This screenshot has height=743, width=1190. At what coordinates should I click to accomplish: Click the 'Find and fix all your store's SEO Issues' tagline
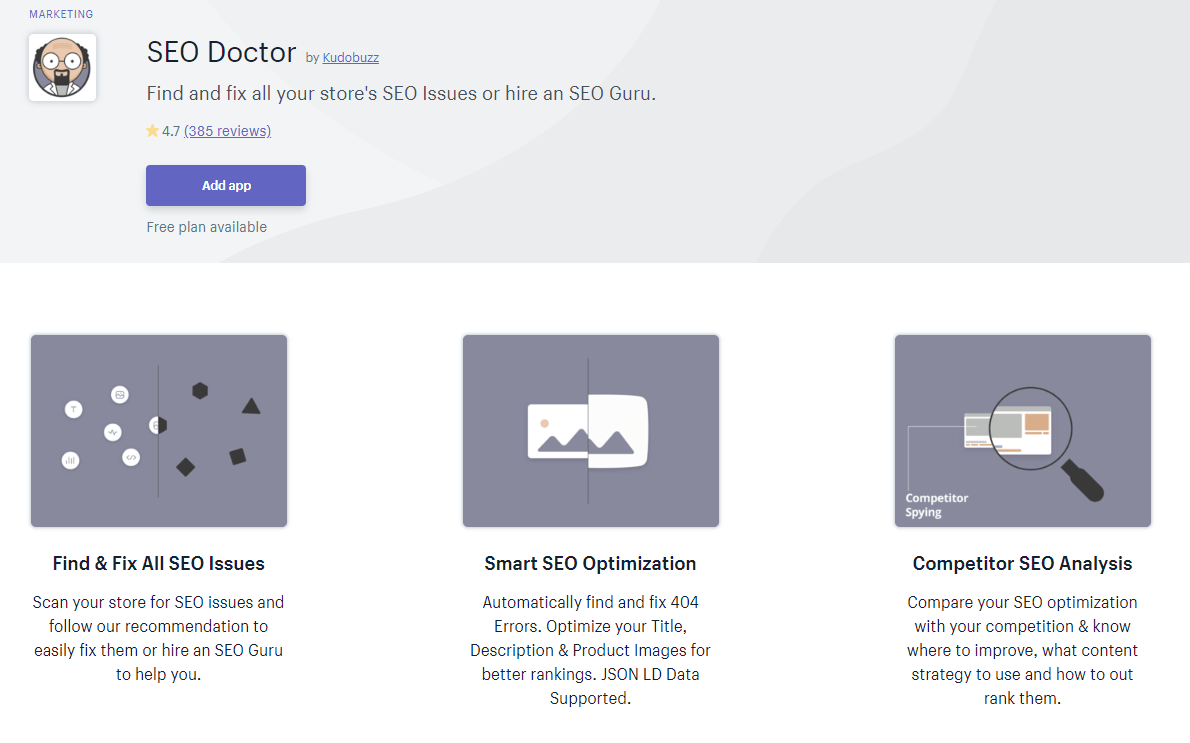[x=401, y=93]
